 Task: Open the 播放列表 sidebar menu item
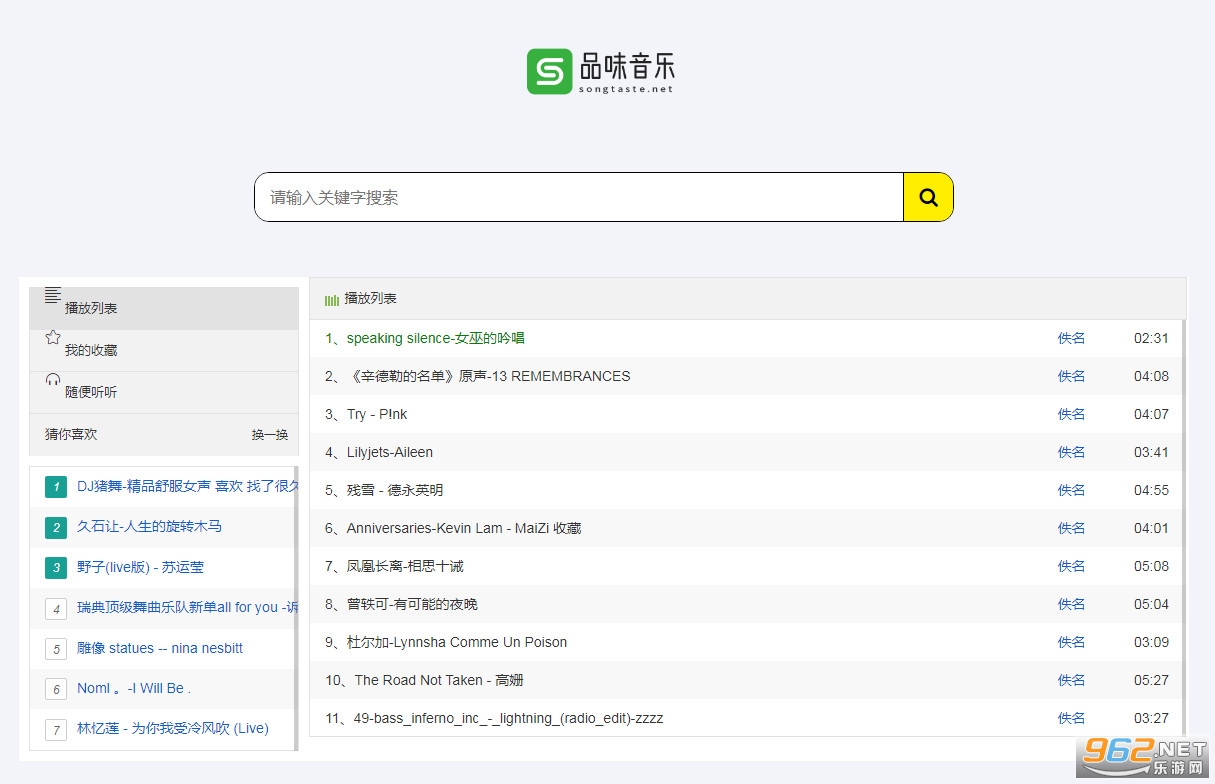tap(91, 308)
